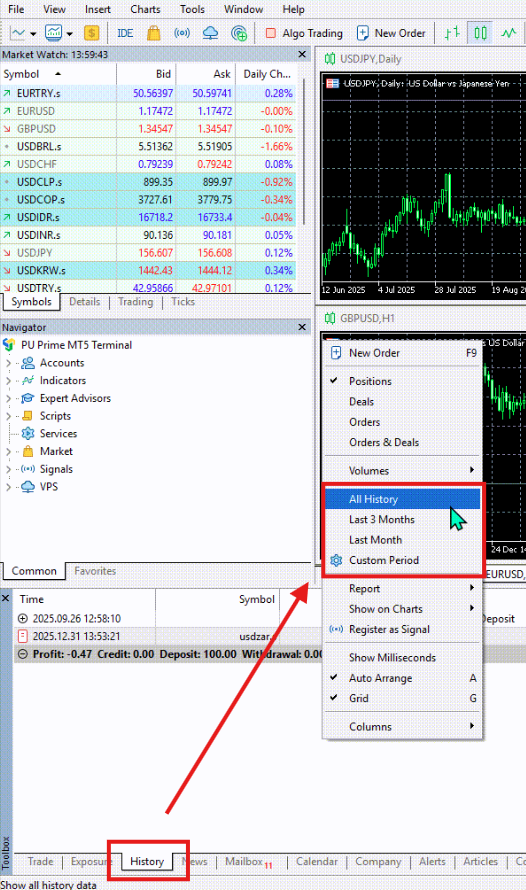Open the View menu
This screenshot has width=526, height=890.
click(x=54, y=9)
